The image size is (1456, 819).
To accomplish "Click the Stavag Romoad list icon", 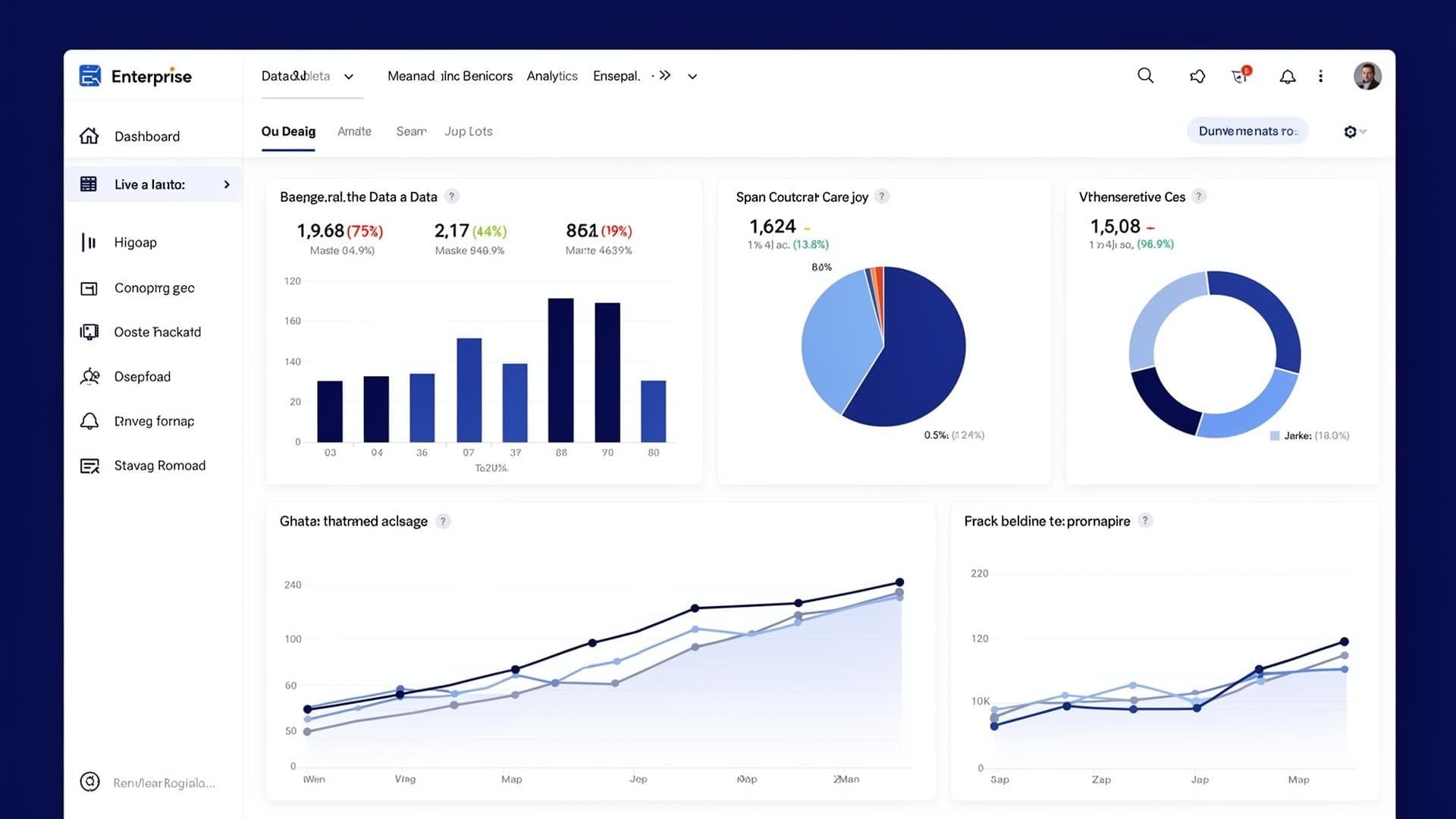I will (89, 466).
